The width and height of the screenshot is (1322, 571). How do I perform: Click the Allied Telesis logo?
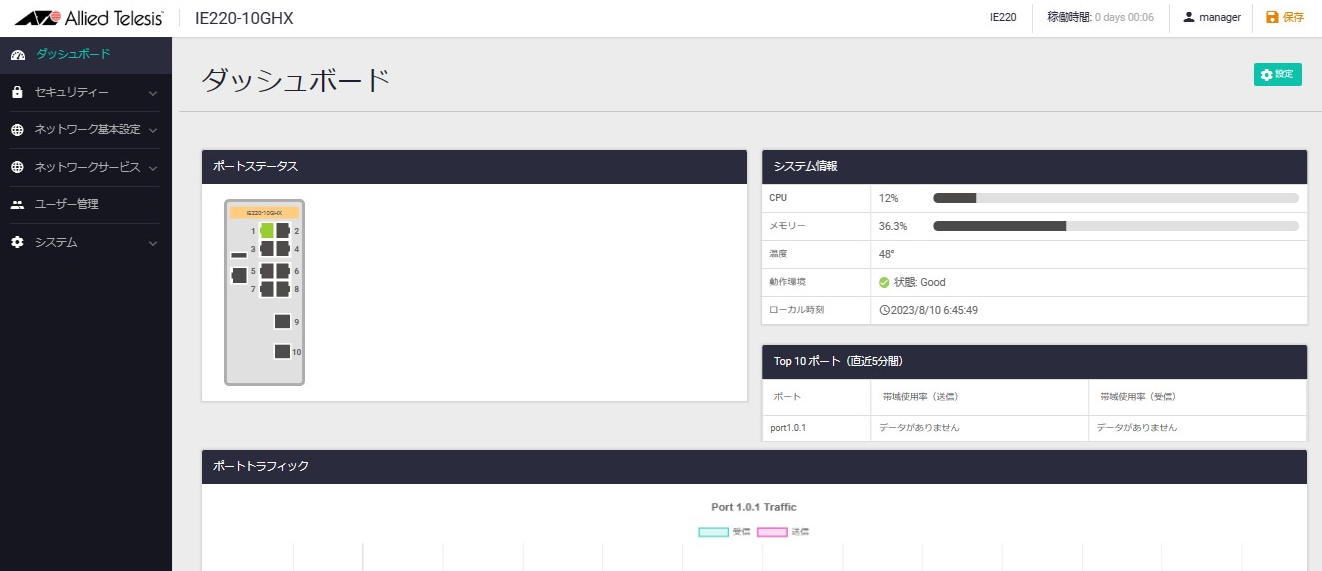tap(89, 18)
